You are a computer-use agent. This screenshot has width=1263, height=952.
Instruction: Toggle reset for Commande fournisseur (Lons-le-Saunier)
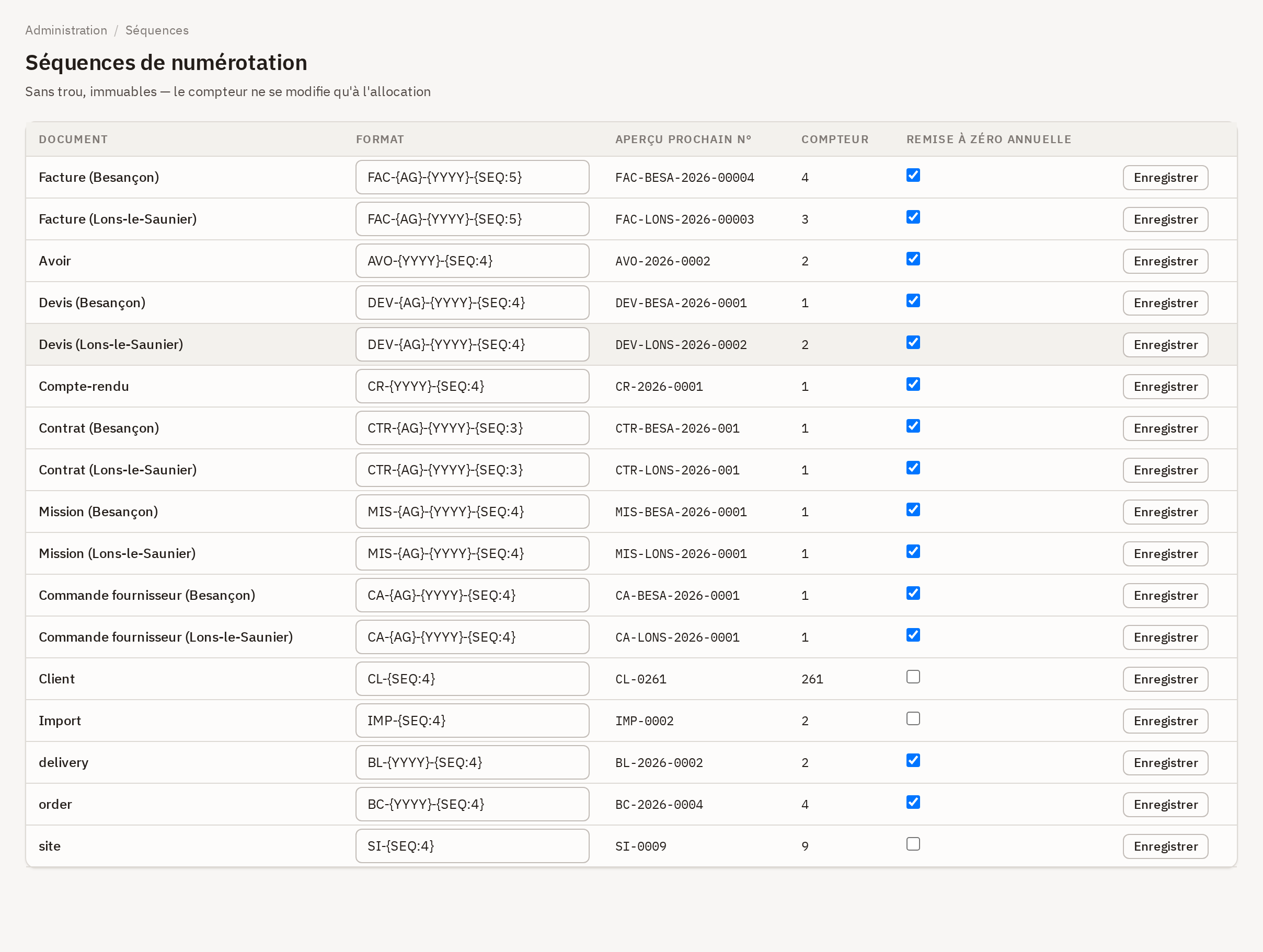pos(913,635)
